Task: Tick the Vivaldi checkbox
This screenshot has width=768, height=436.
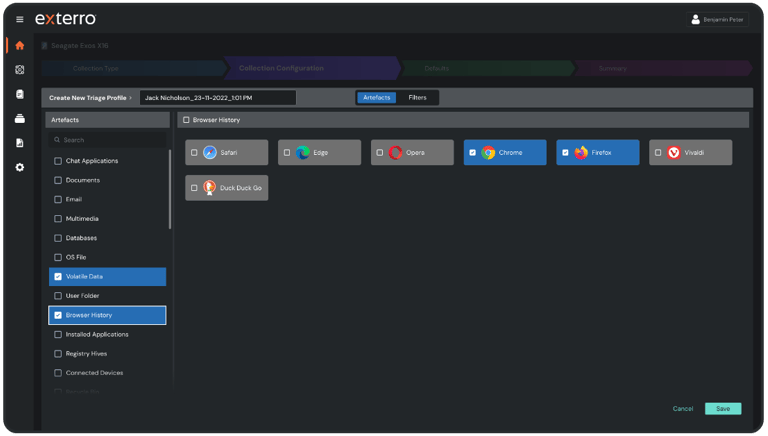Action: [658, 153]
